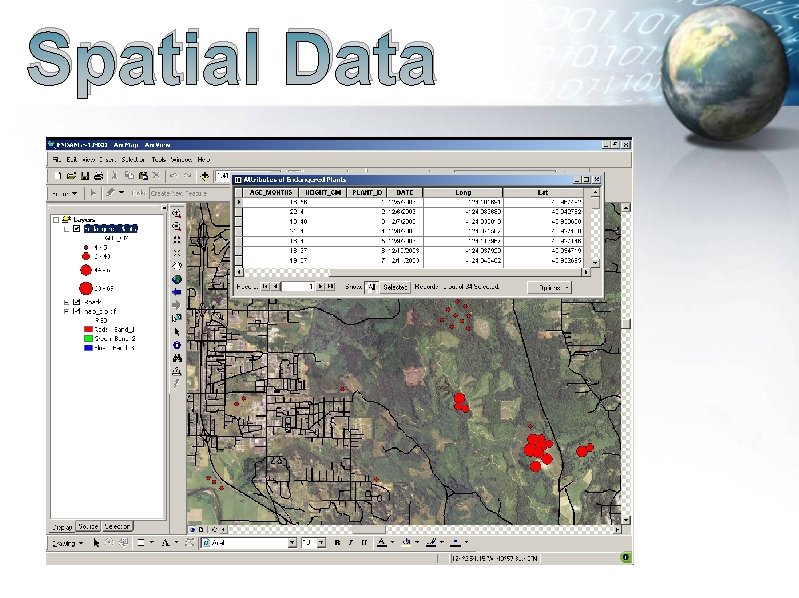Viewport: 799px width, 598px height.
Task: Click the attribute table horizontal scrollbar
Action: [413, 273]
